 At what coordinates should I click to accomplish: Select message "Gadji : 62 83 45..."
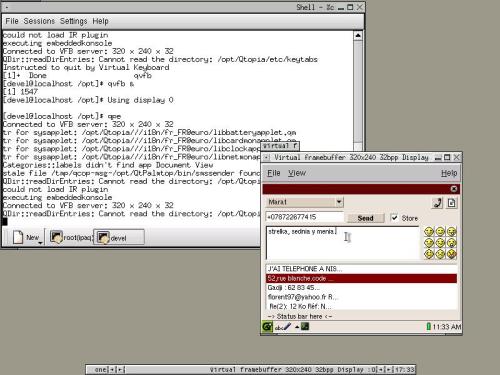coord(361,287)
